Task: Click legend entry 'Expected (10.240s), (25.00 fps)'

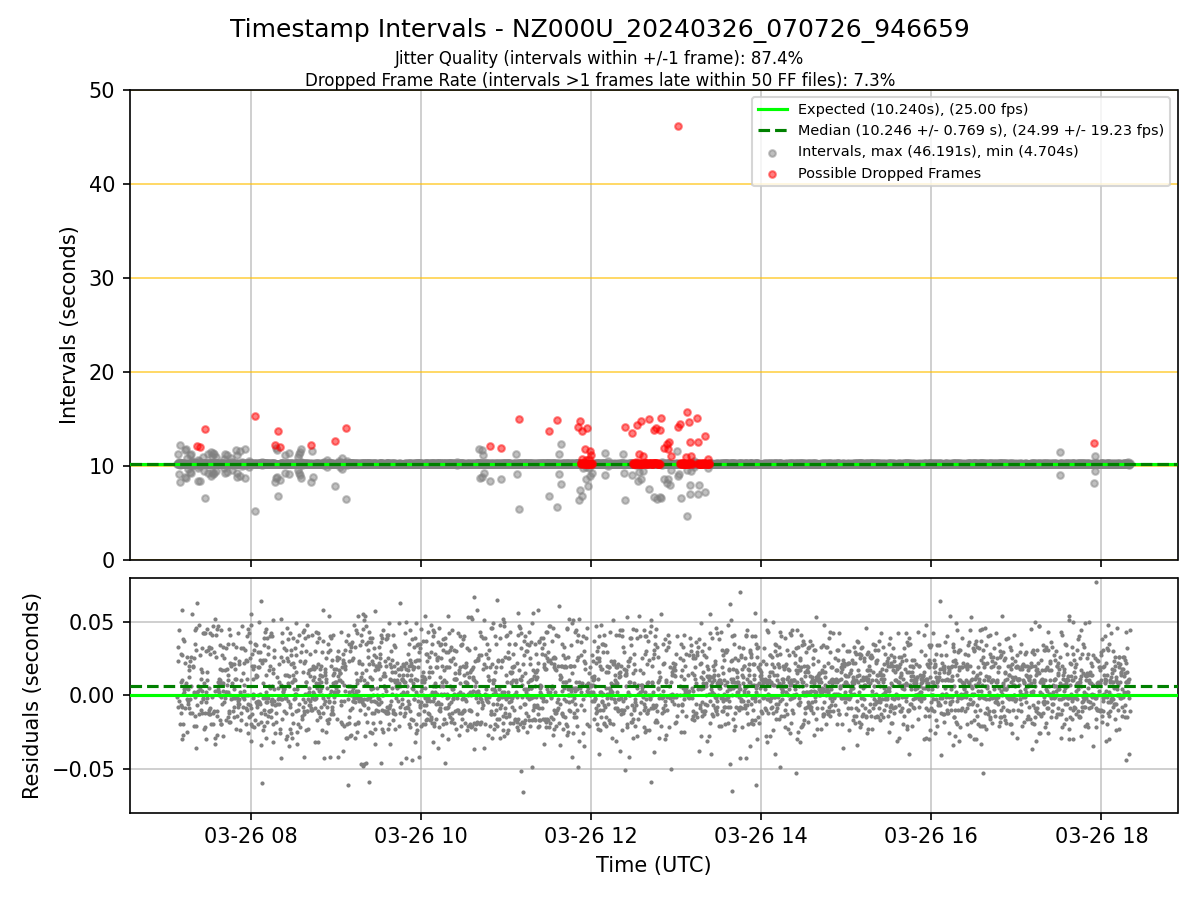Action: click(x=913, y=109)
